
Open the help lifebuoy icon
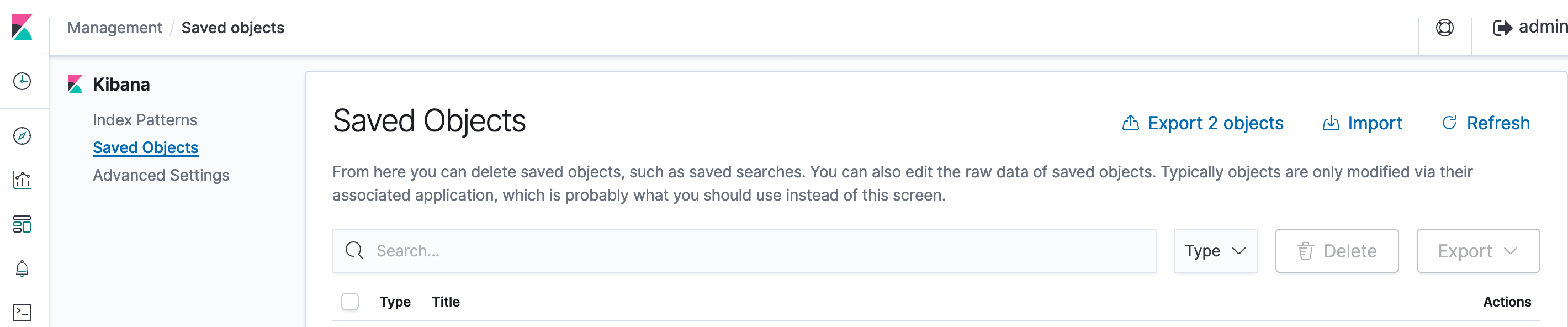tap(1444, 28)
